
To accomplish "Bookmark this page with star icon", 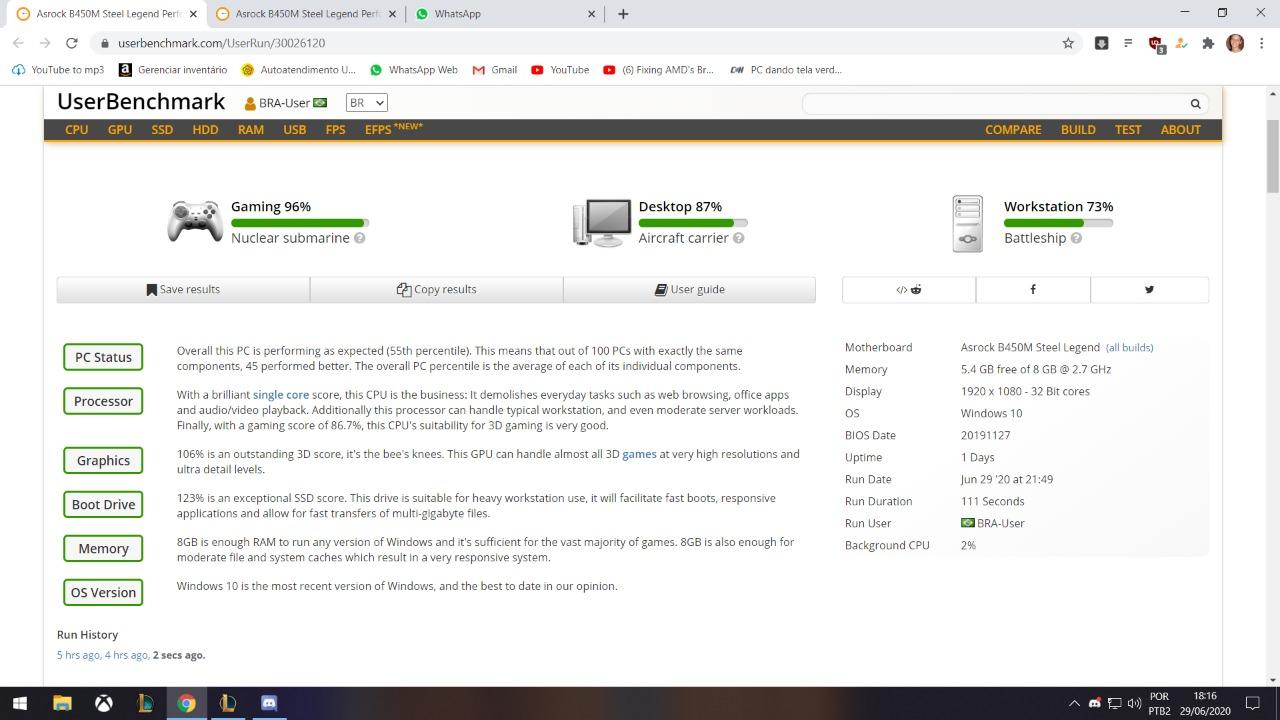I will coord(1068,43).
